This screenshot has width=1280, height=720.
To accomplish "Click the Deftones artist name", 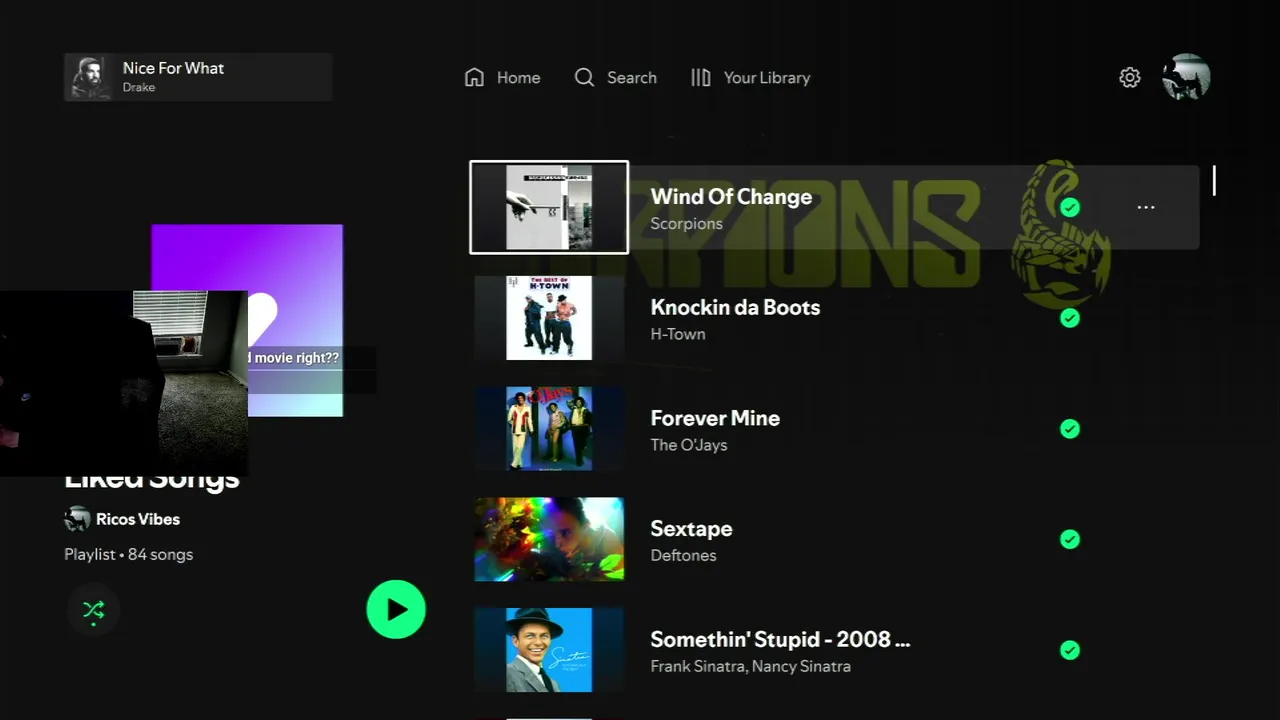I will [x=683, y=556].
